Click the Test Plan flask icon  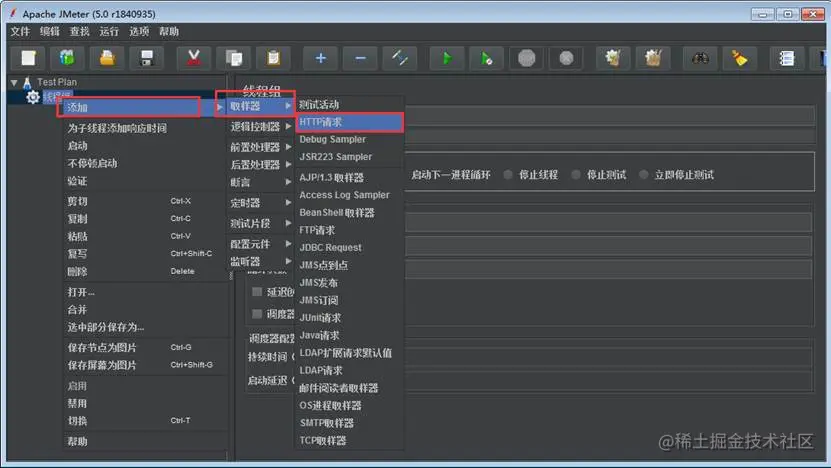click(27, 83)
